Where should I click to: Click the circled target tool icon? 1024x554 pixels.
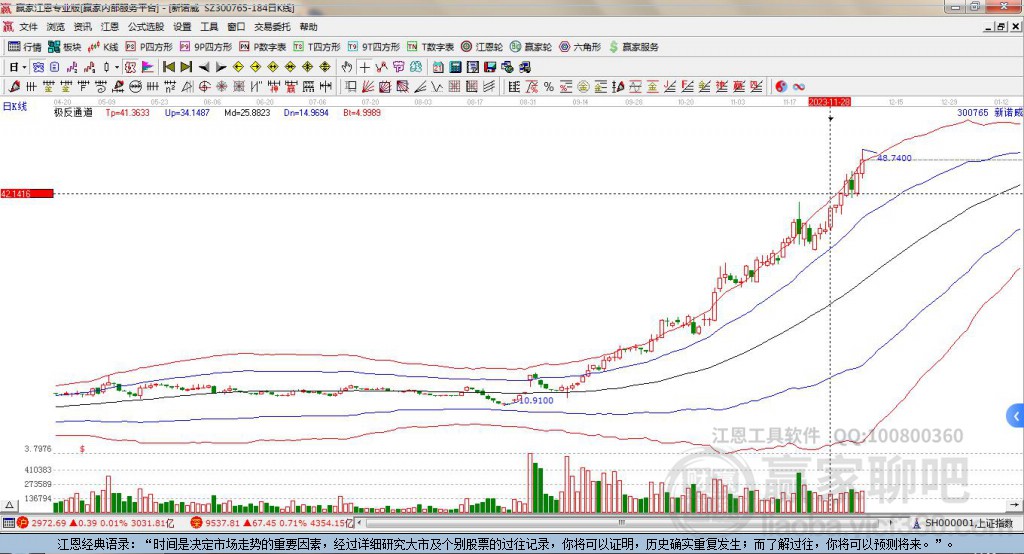point(204,86)
